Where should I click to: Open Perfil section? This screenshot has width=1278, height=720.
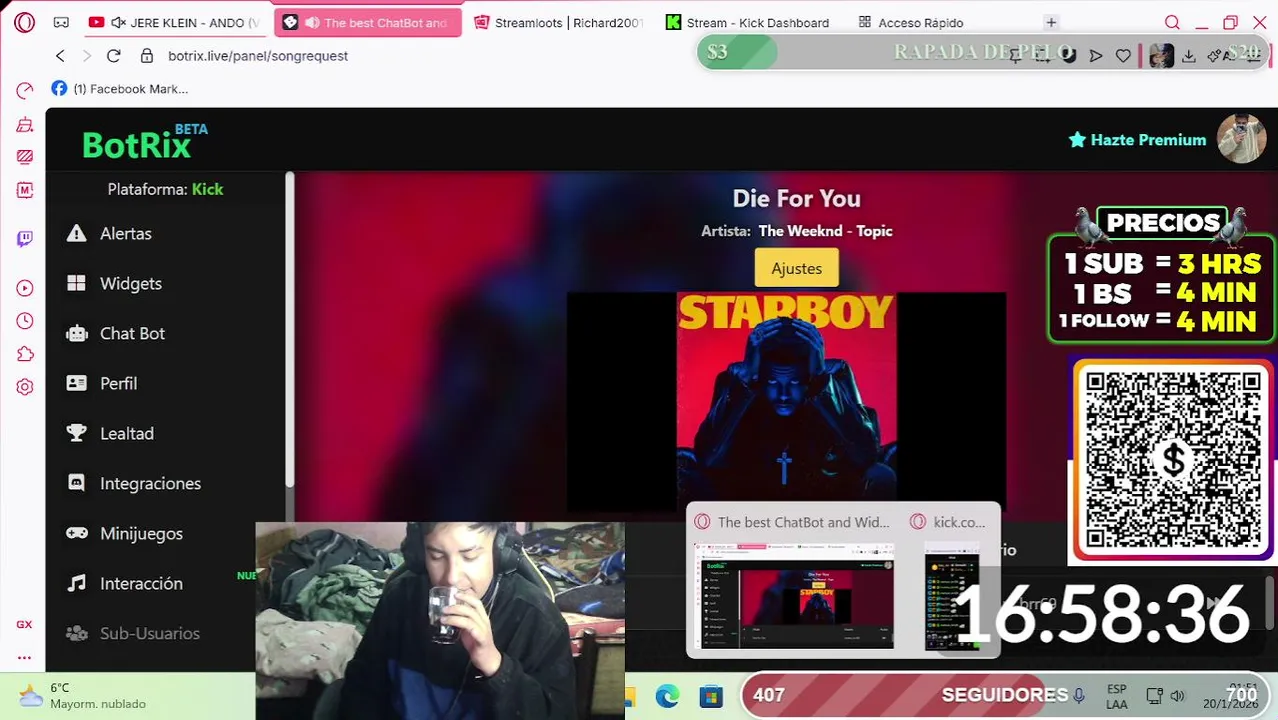tap(118, 383)
